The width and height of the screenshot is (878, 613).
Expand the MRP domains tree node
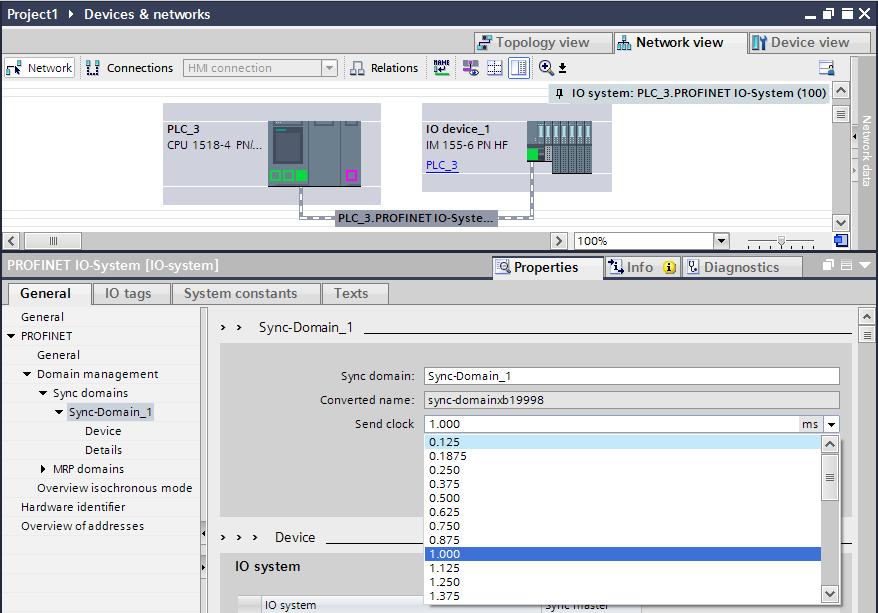pos(43,469)
